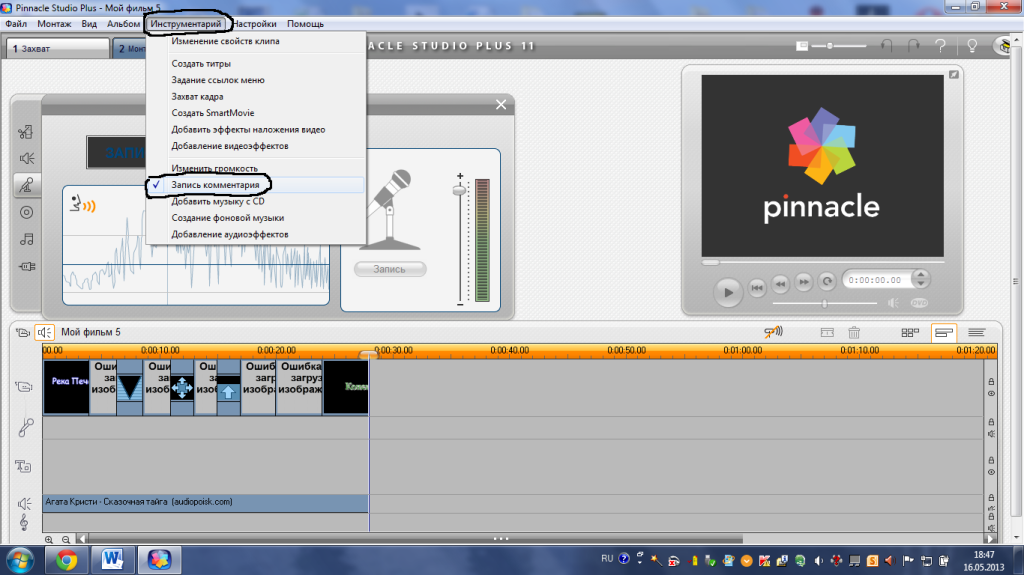Open the Файл menu
The height and width of the screenshot is (575, 1024).
click(x=16, y=24)
